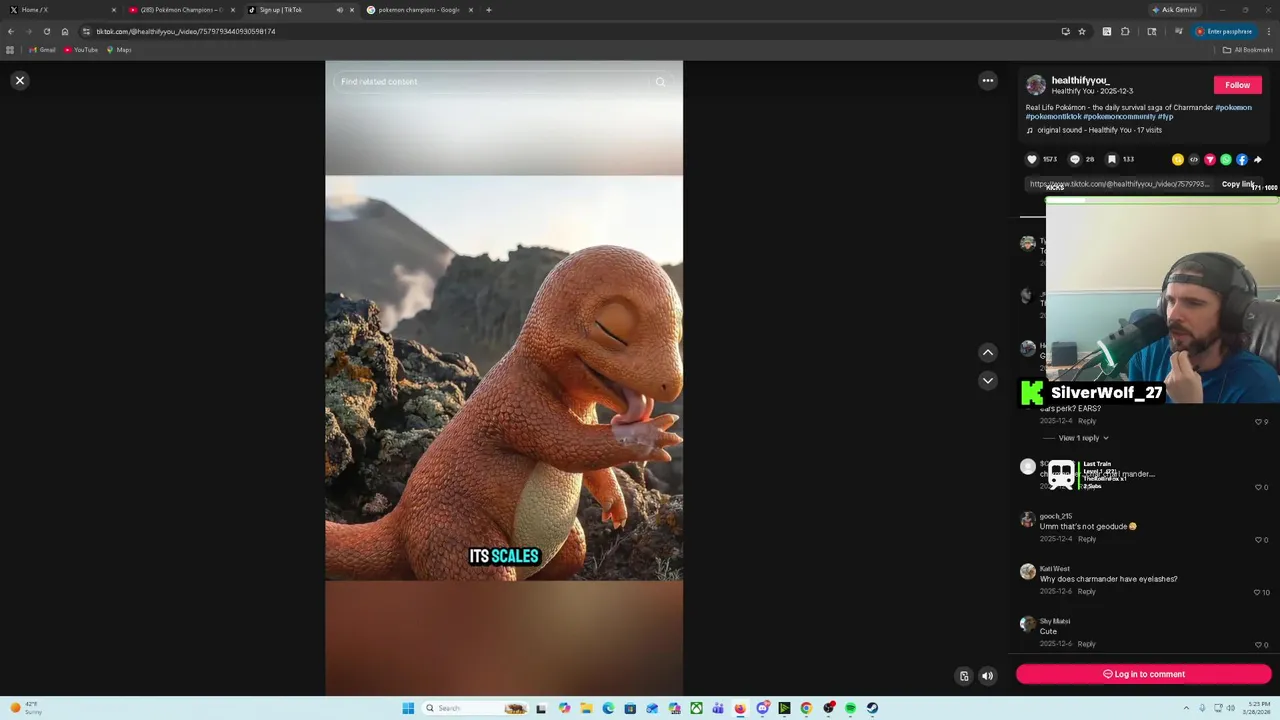The height and width of the screenshot is (720, 1280).
Task: Open healthifyyou_ profile avatar
Action: pos(1036,85)
